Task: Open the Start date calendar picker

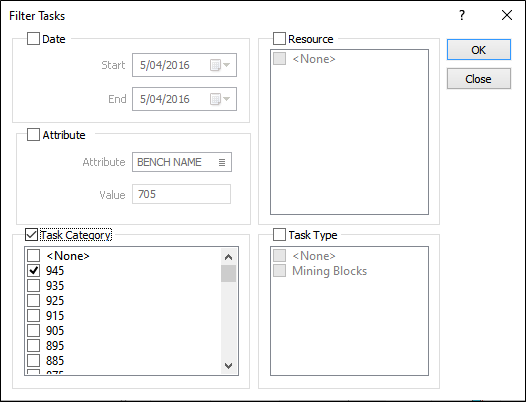Action: click(x=220, y=65)
